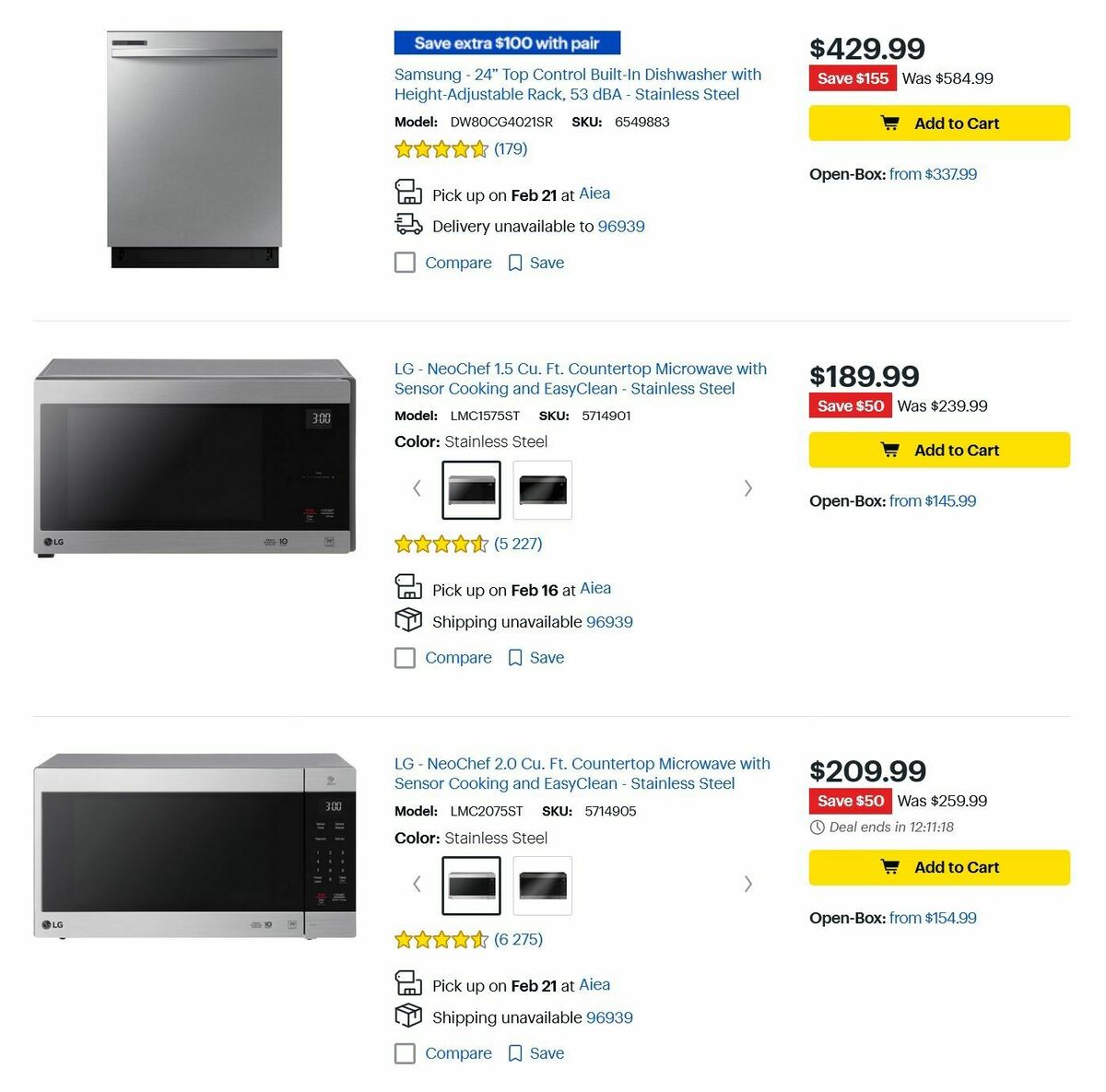Click the Save extra $100 with pair banner
The width and height of the screenshot is (1106, 1092).
(507, 42)
